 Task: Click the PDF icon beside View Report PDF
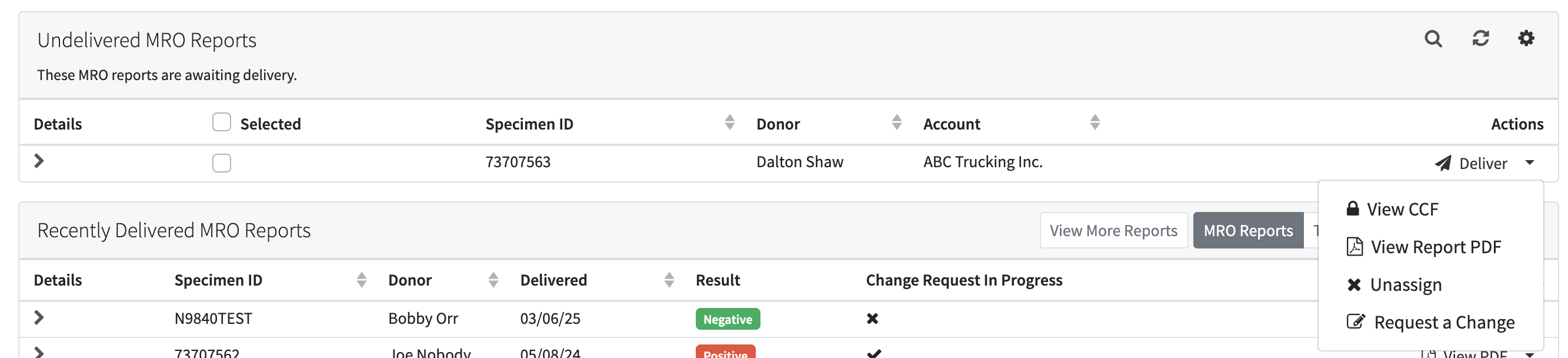pos(1355,246)
